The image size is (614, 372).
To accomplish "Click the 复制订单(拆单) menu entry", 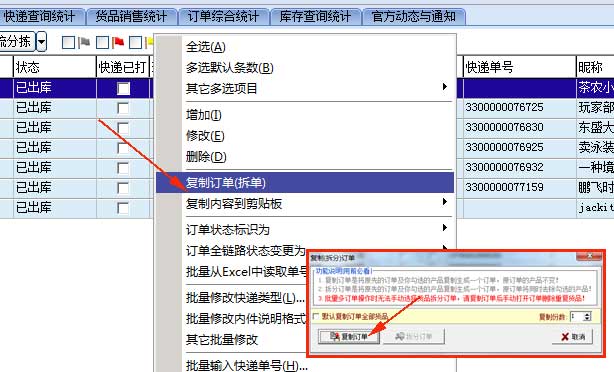I will tap(305, 182).
